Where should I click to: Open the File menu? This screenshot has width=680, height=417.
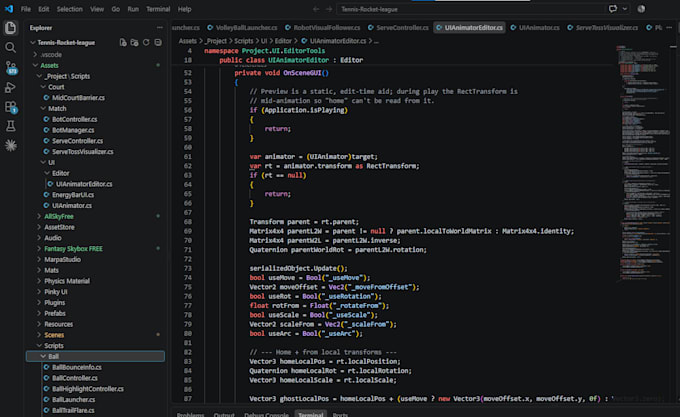click(x=26, y=9)
